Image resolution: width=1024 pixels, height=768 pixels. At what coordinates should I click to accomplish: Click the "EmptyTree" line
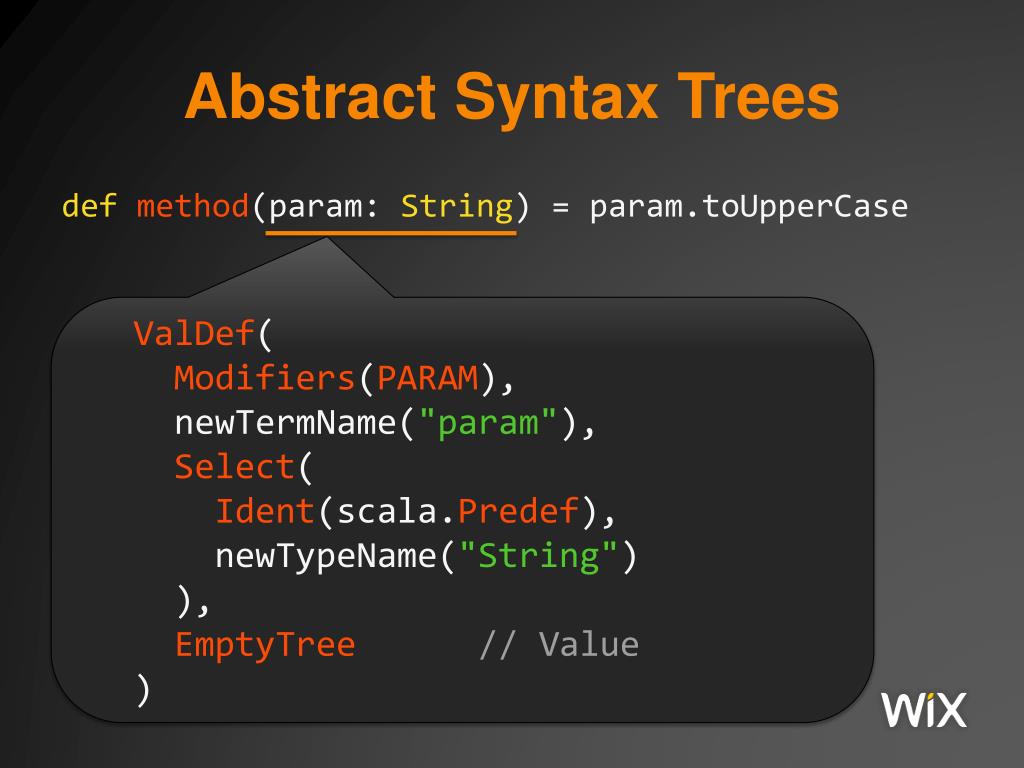click(x=265, y=645)
